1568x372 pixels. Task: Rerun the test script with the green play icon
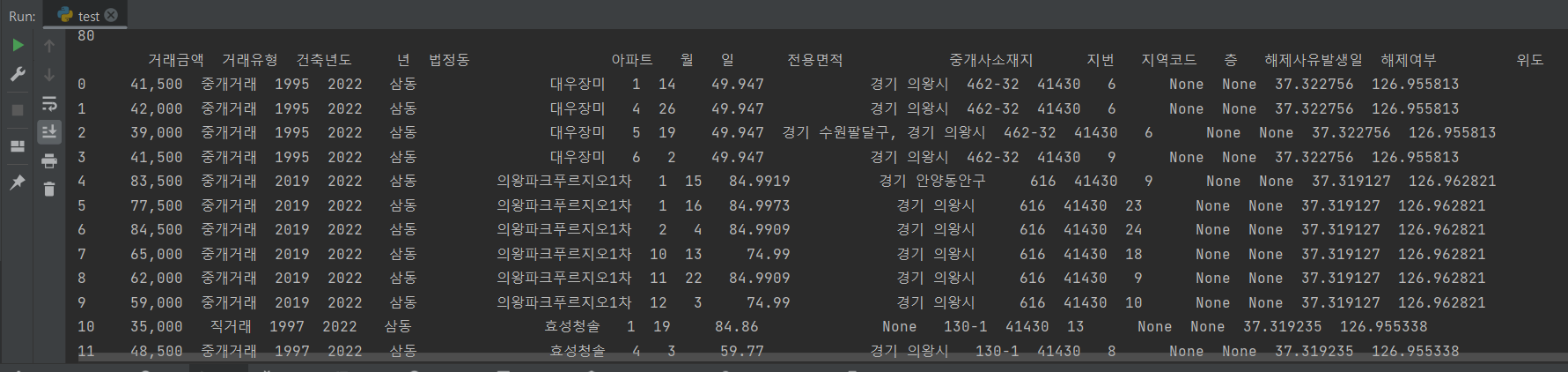pyautogui.click(x=18, y=45)
